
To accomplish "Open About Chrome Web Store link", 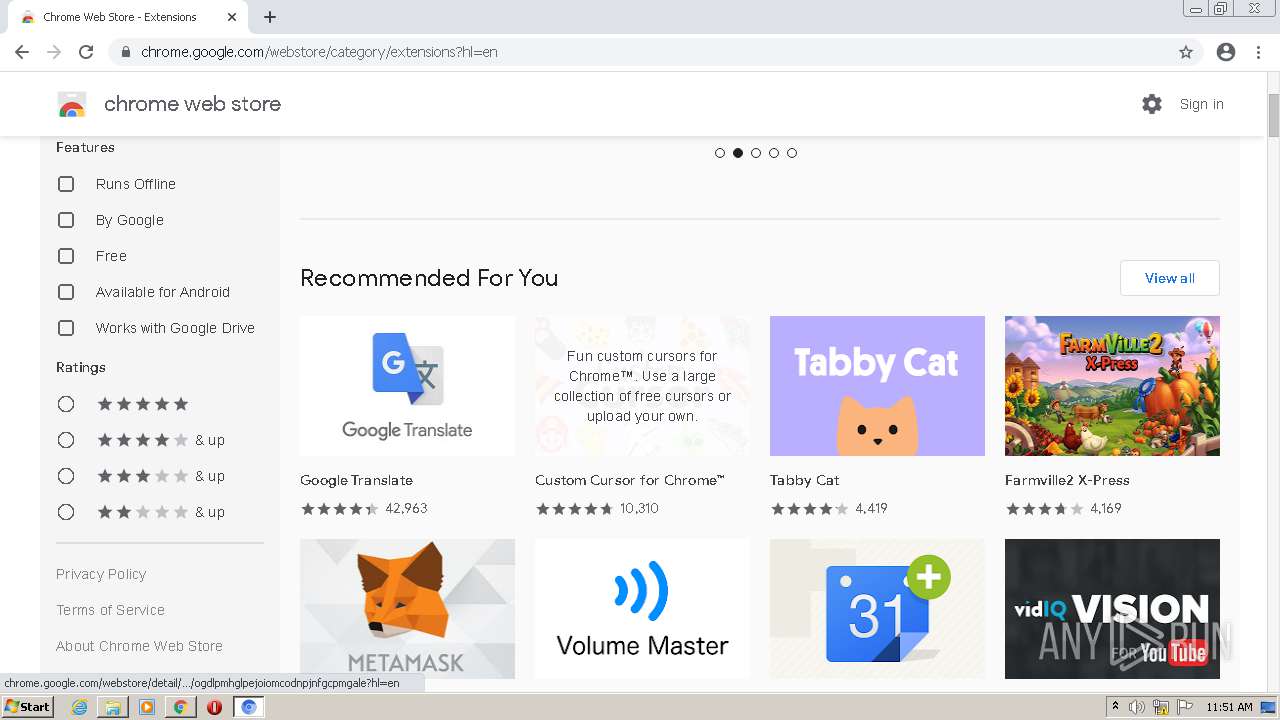I will tap(139, 646).
